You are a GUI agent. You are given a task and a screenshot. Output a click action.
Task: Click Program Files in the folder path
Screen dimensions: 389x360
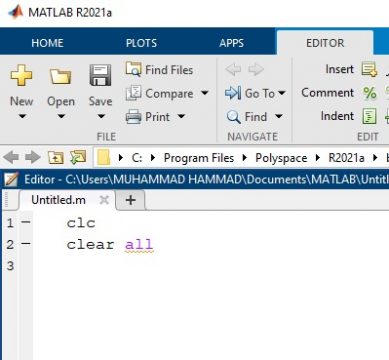pyautogui.click(x=199, y=158)
